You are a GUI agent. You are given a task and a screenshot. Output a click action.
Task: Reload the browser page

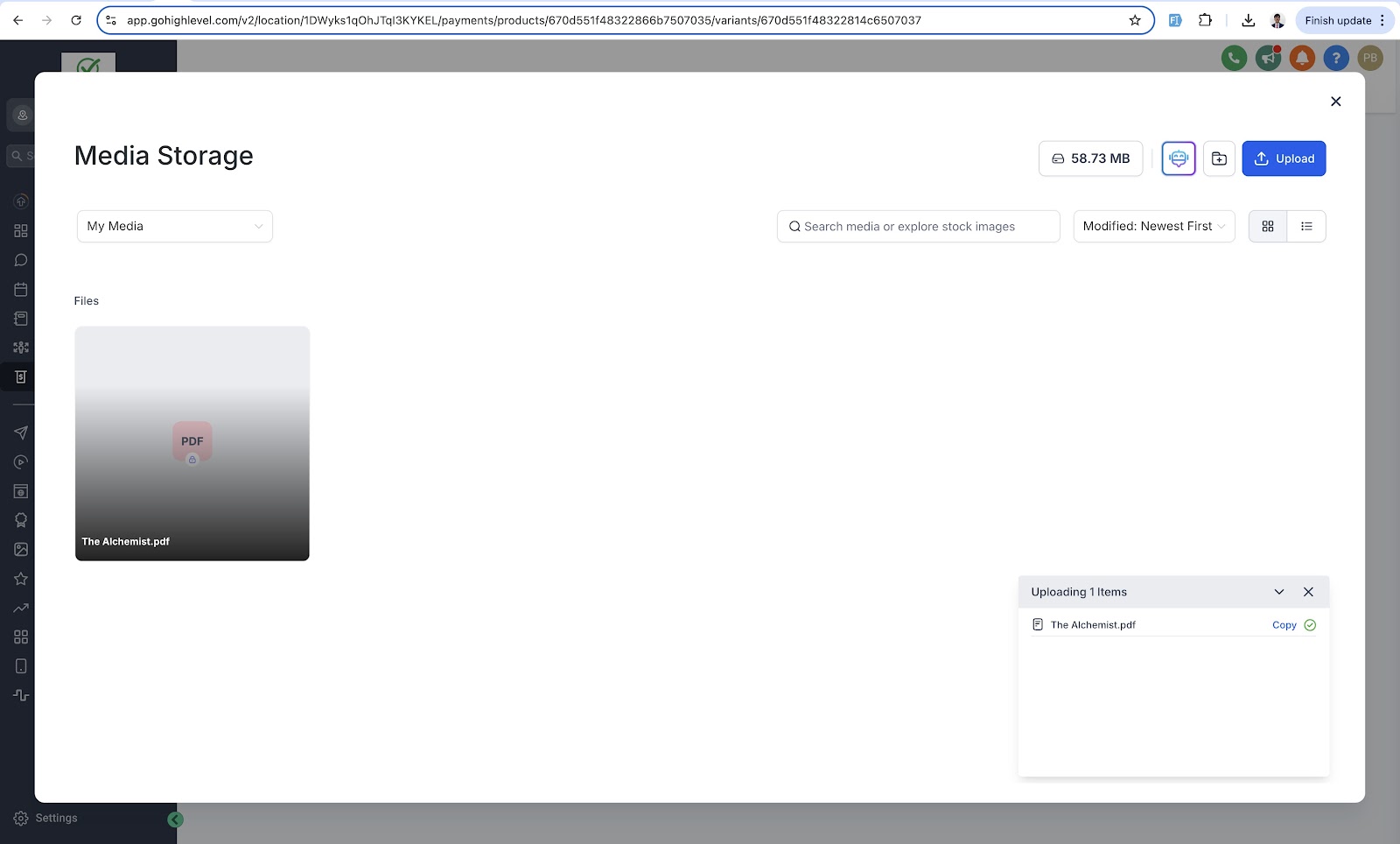pos(76,20)
